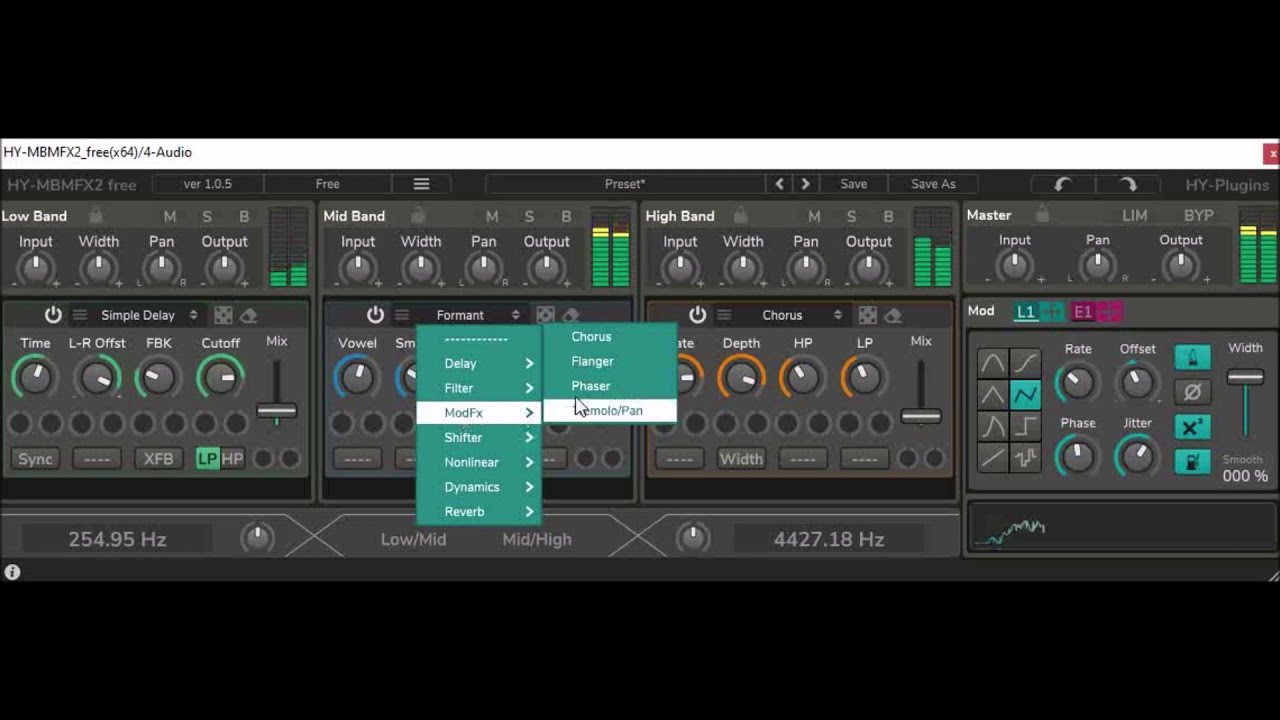Click the High Band lock icon
Screen dimensions: 1280x720
pyautogui.click(x=740, y=215)
